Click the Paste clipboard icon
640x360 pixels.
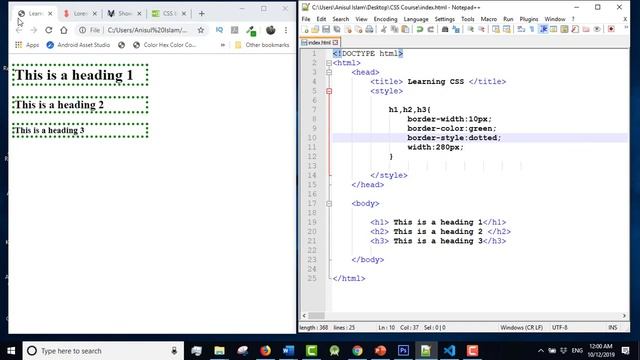(405, 29)
